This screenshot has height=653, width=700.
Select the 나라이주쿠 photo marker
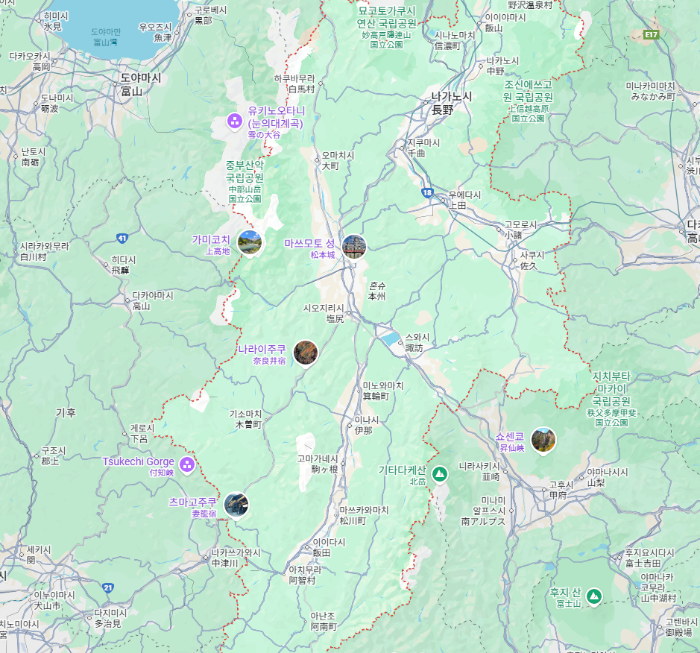(x=306, y=353)
